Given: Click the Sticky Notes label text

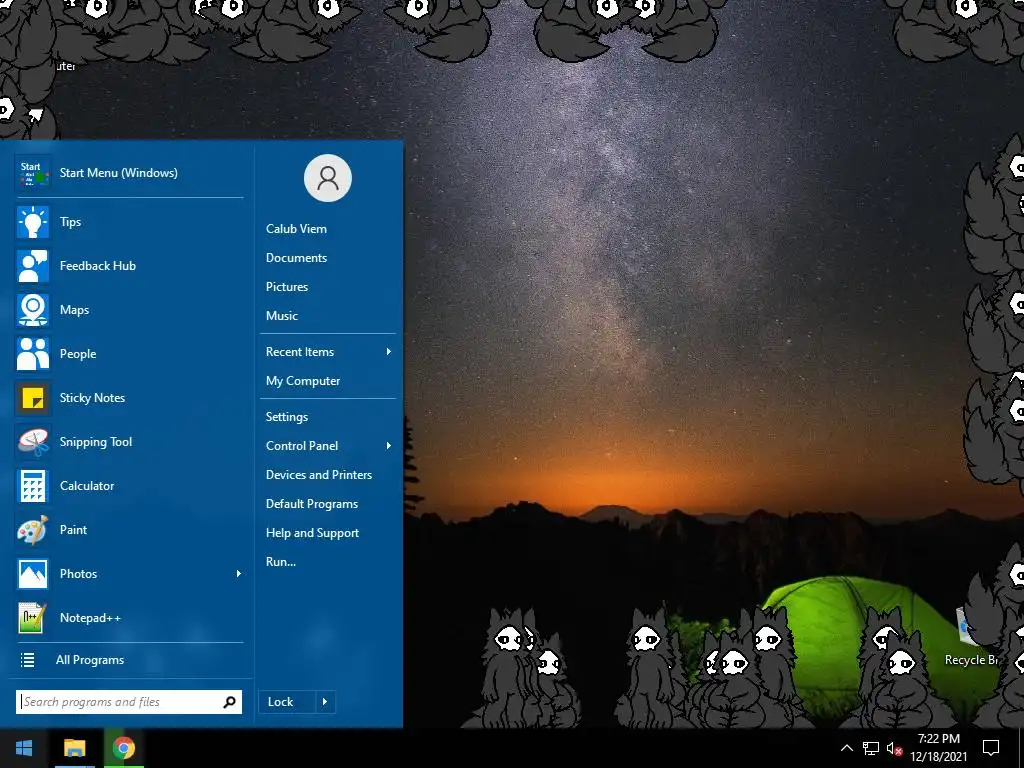Looking at the screenshot, I should tap(92, 398).
